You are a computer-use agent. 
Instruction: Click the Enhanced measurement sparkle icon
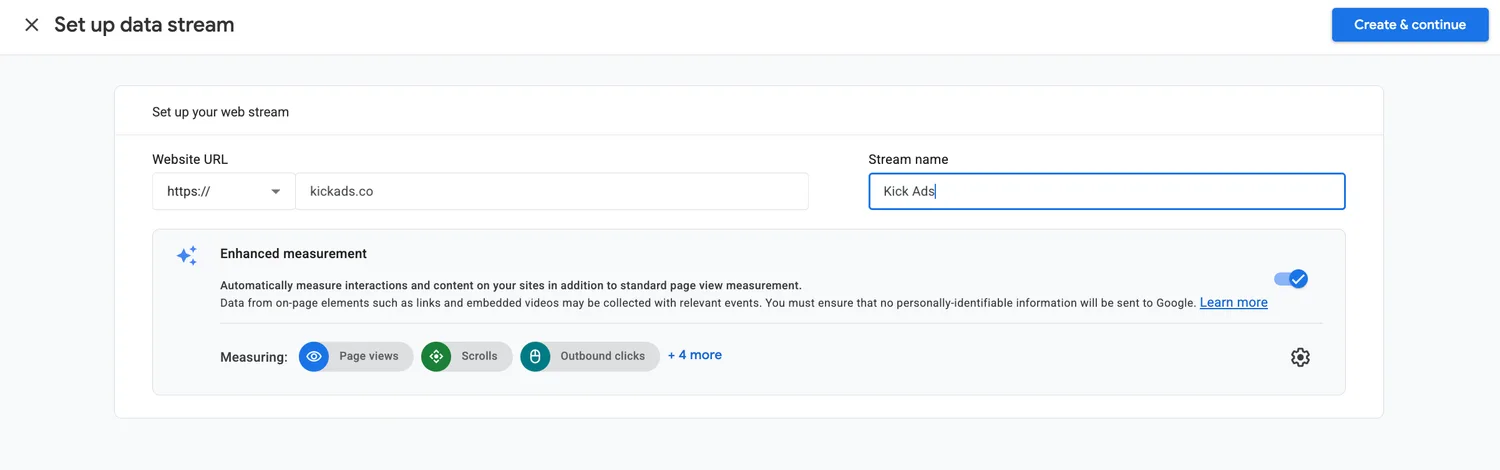click(x=187, y=256)
